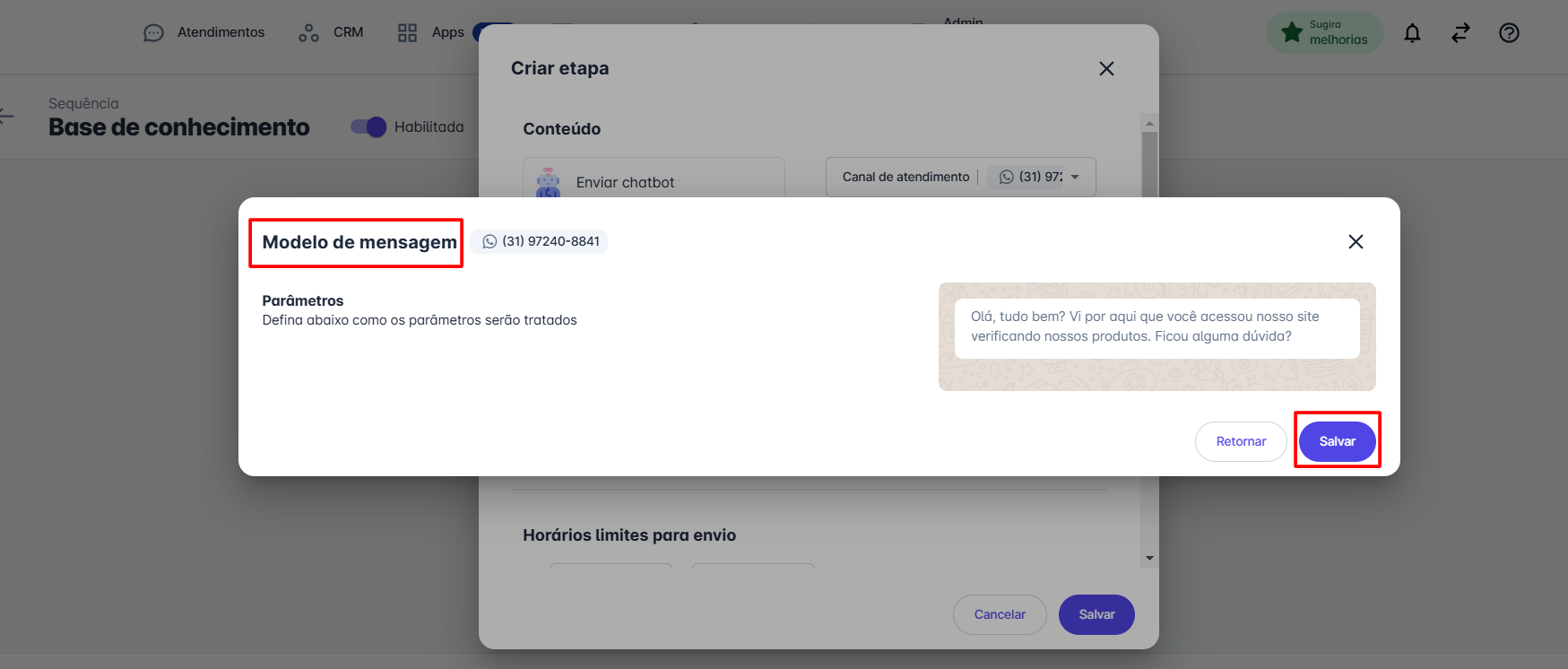The image size is (1568, 669).
Task: Open help using the question mark icon
Action: pyautogui.click(x=1509, y=32)
